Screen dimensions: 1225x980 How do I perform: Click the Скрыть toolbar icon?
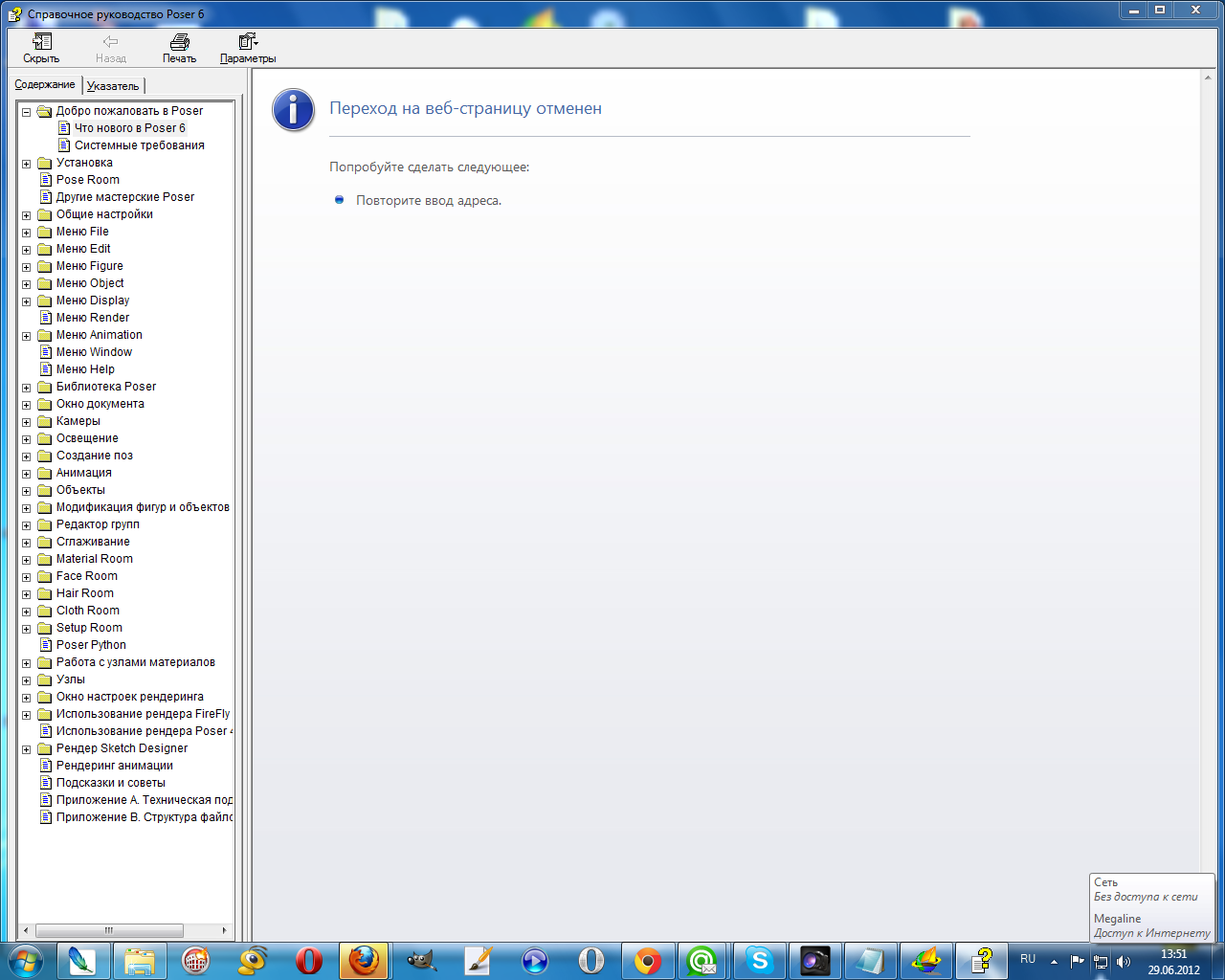pyautogui.click(x=42, y=41)
